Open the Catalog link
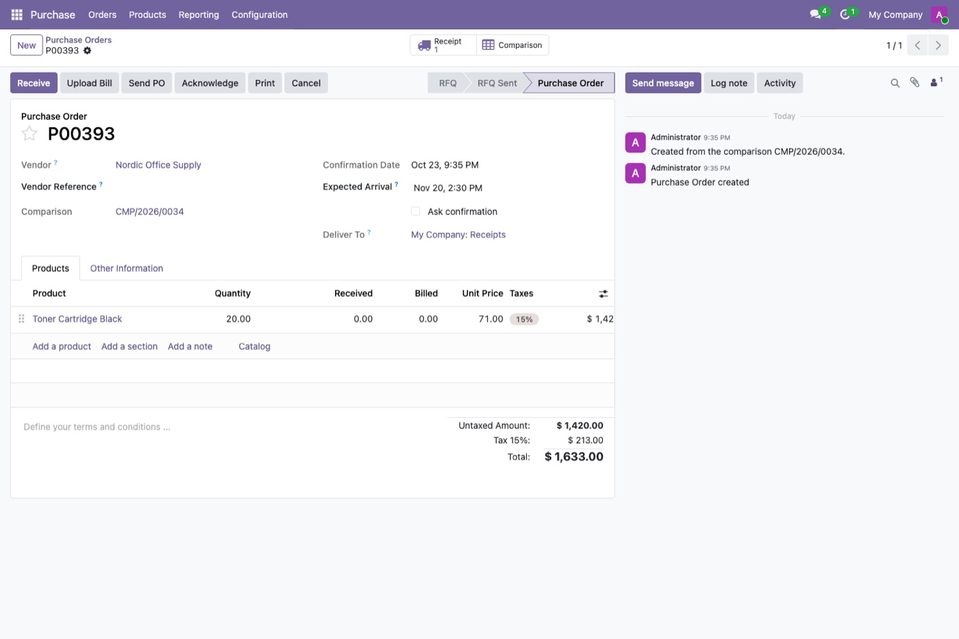Screen dimensions: 959x639 click(x=254, y=346)
